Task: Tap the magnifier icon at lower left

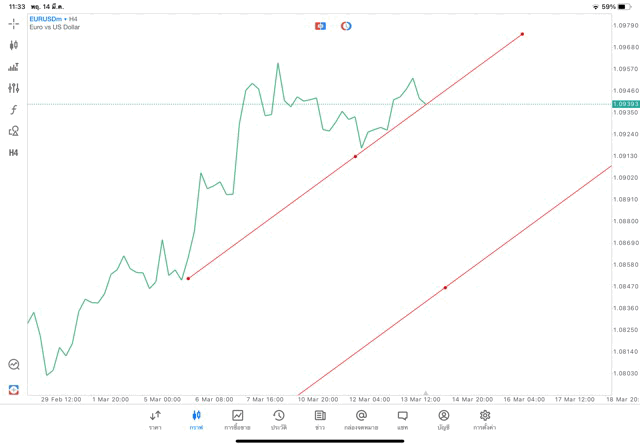Action: 13,365
